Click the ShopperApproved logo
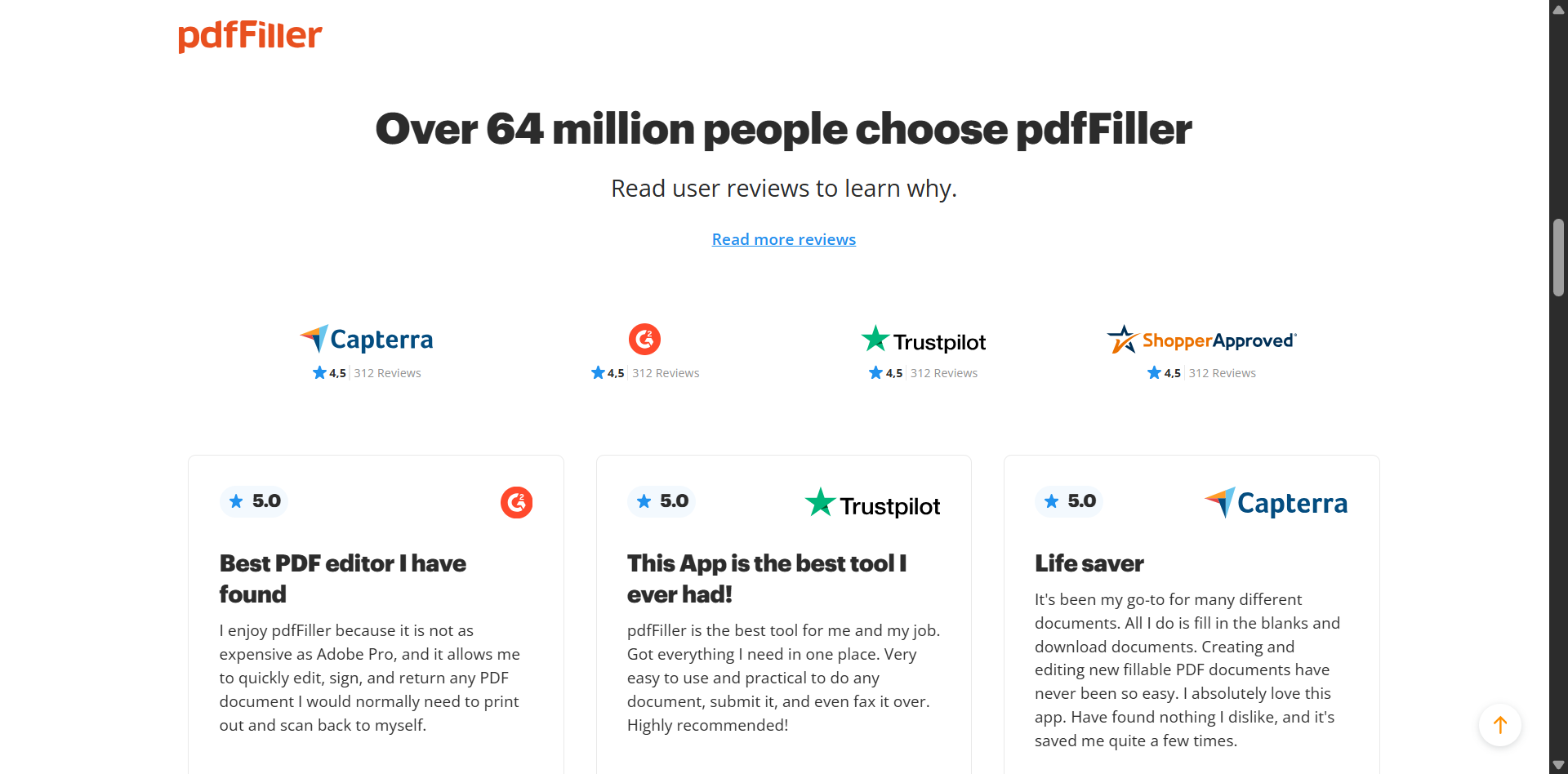The width and height of the screenshot is (1568, 774). pyautogui.click(x=1201, y=340)
